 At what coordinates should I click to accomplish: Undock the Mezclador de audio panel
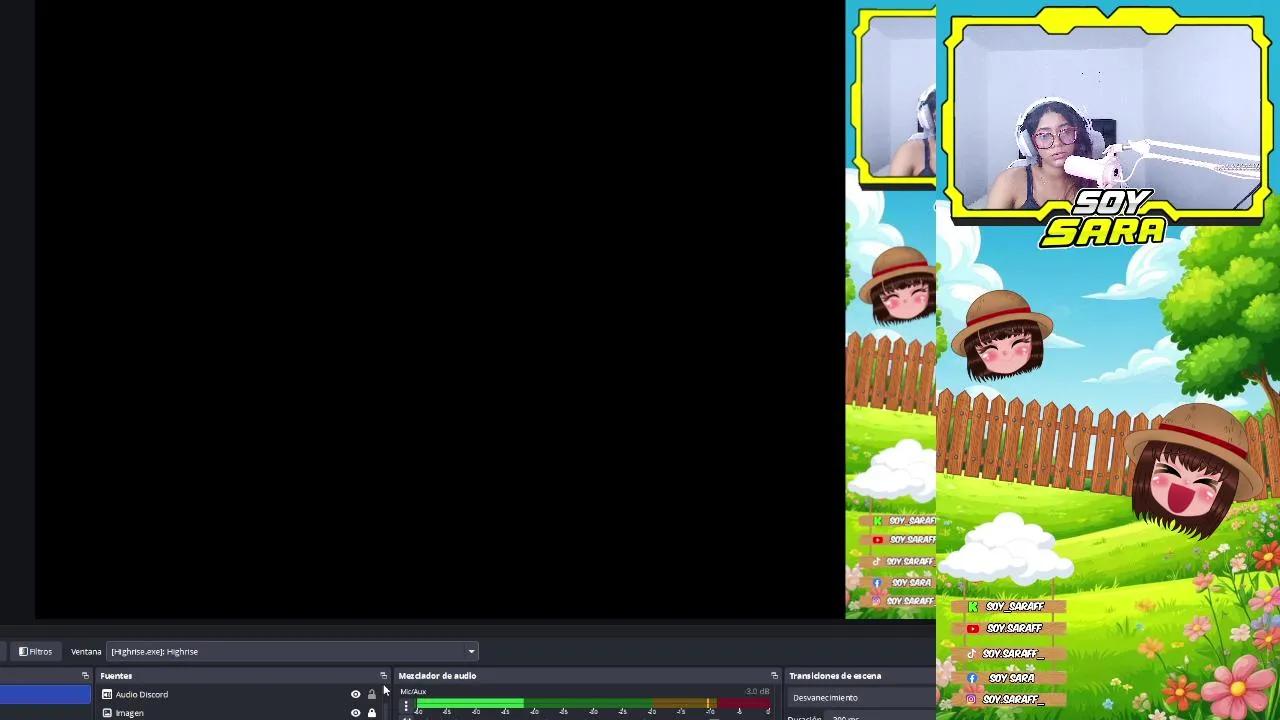pos(774,676)
